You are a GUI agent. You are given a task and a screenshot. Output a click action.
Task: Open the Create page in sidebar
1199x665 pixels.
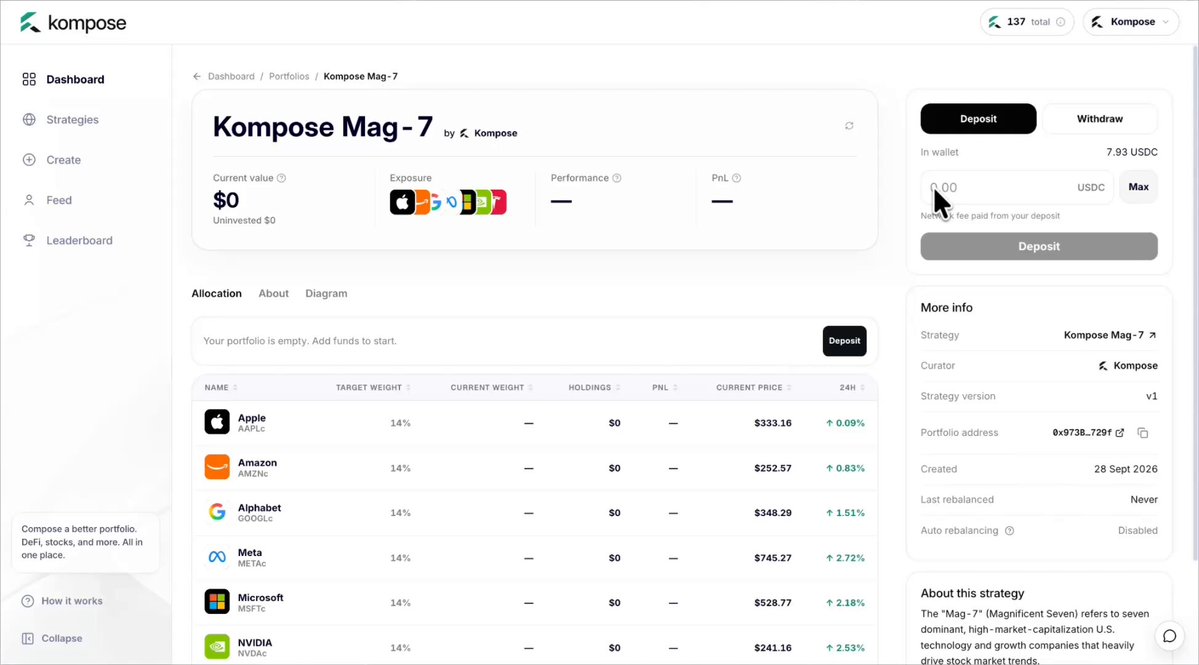pos(52,160)
